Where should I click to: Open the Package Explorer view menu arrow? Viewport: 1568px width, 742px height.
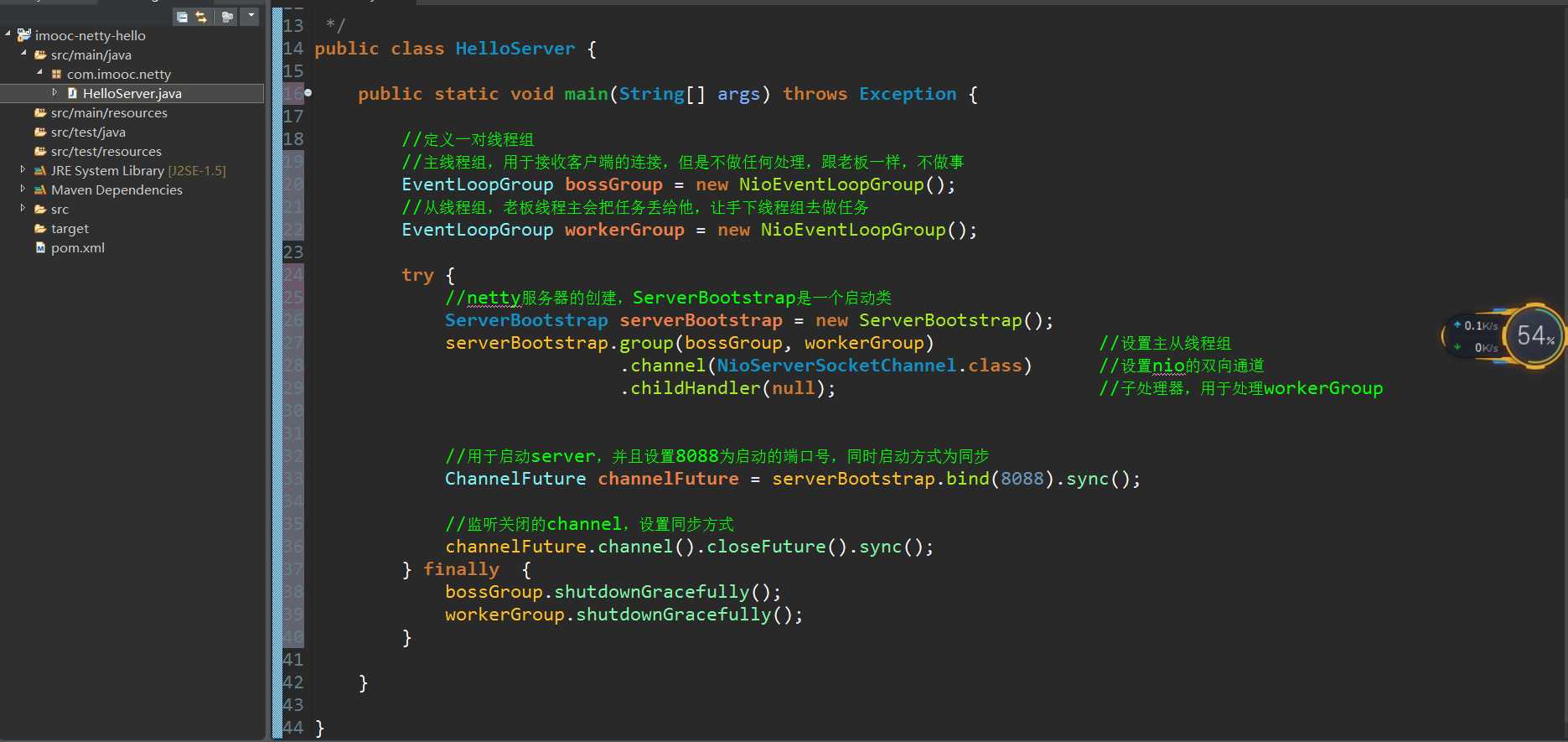point(251,16)
